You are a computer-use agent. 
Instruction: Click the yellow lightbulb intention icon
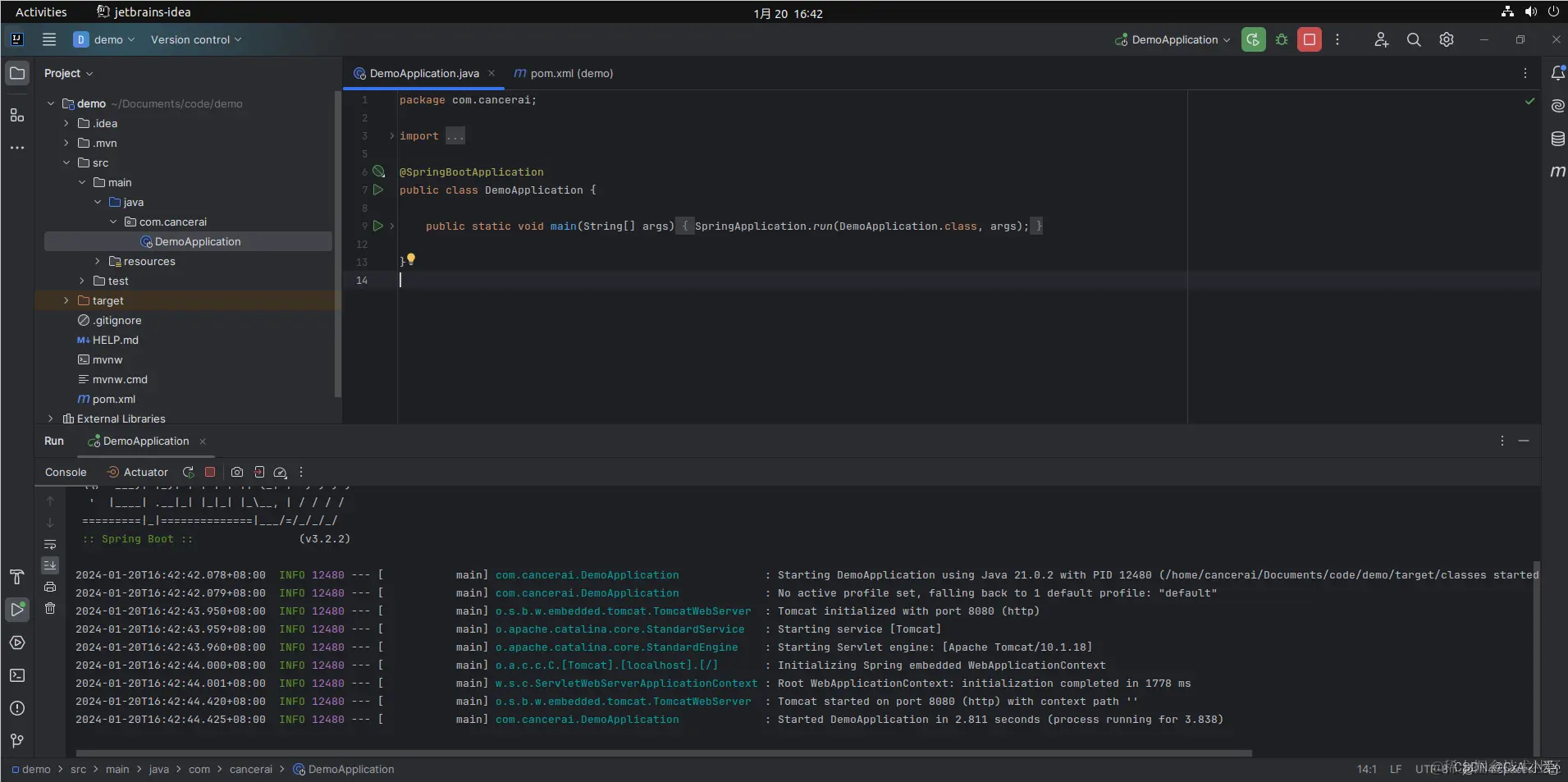pos(411,258)
